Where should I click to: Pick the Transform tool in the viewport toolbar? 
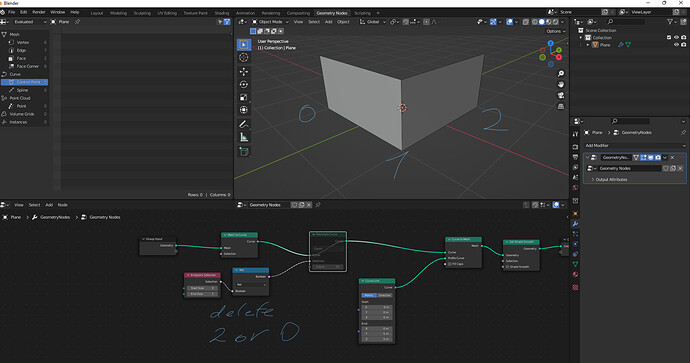243,110
